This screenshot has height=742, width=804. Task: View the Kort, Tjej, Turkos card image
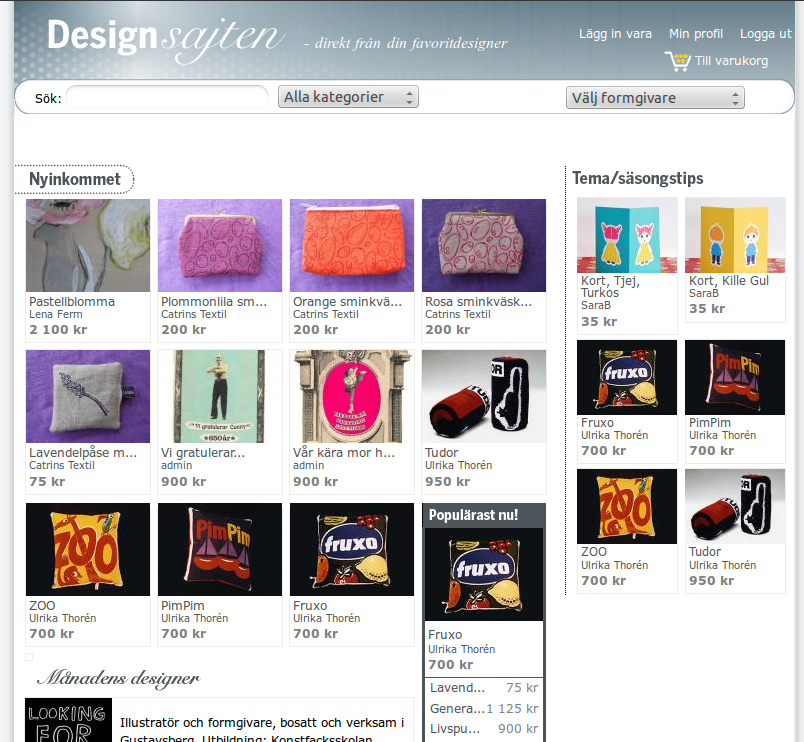[x=627, y=235]
